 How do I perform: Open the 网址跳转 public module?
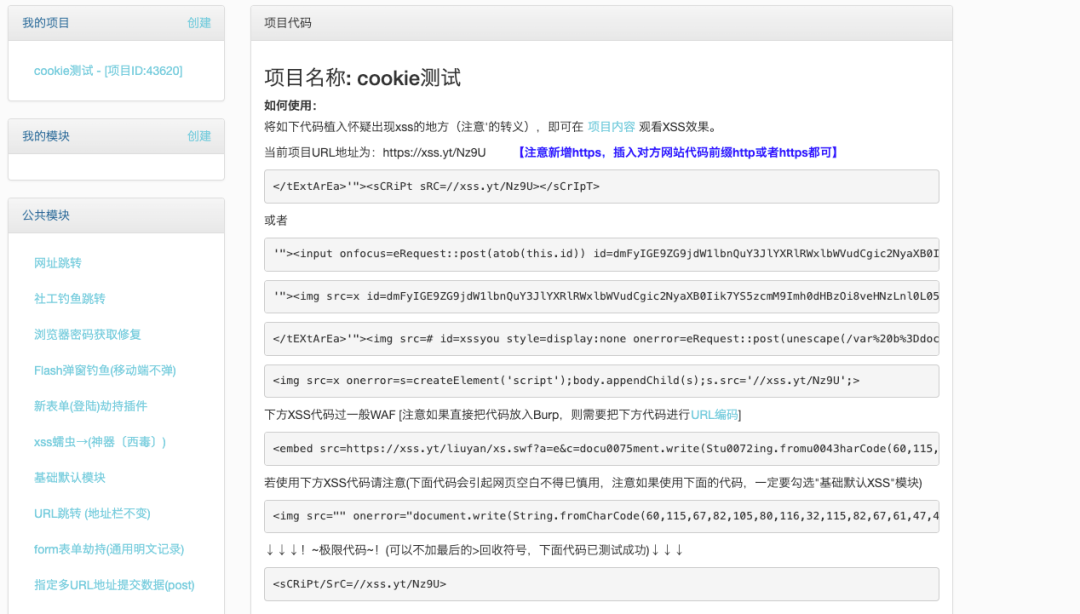click(58, 263)
